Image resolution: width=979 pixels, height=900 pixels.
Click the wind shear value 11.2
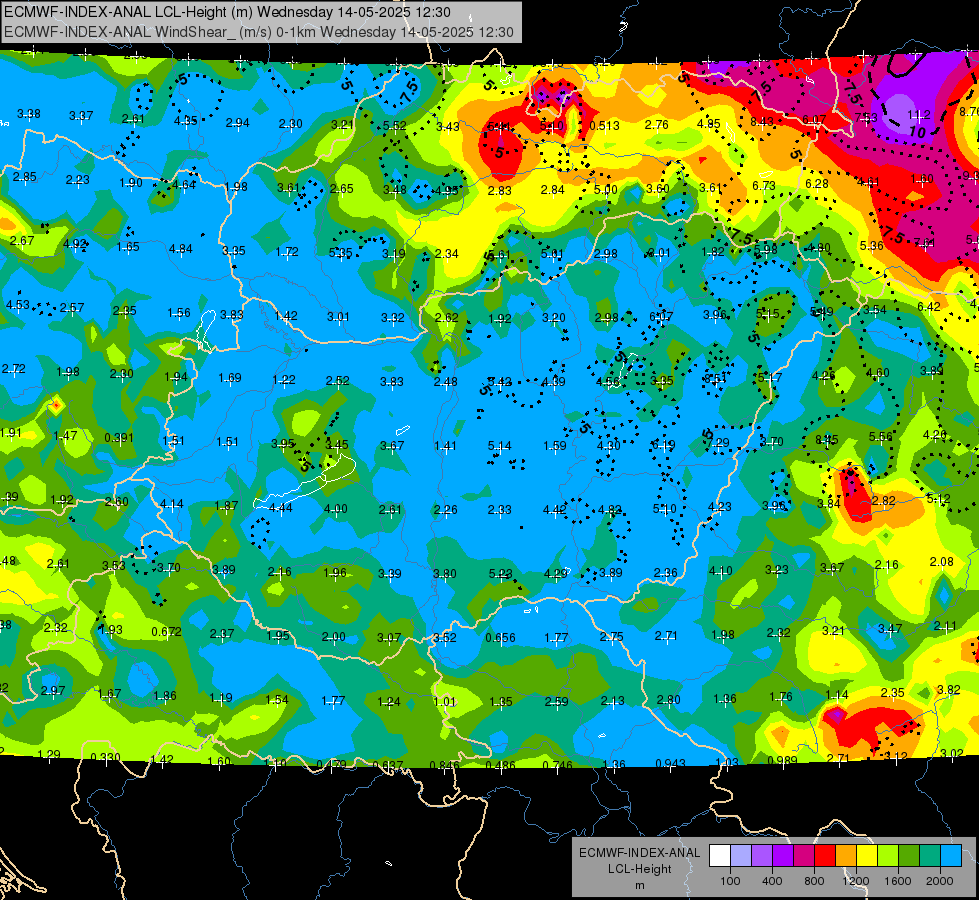click(918, 115)
